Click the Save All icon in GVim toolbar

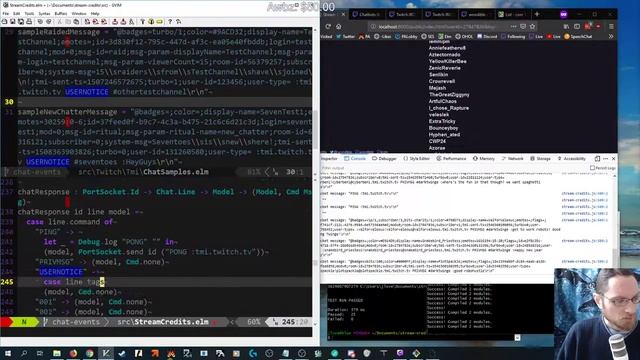pyautogui.click(x=21, y=21)
